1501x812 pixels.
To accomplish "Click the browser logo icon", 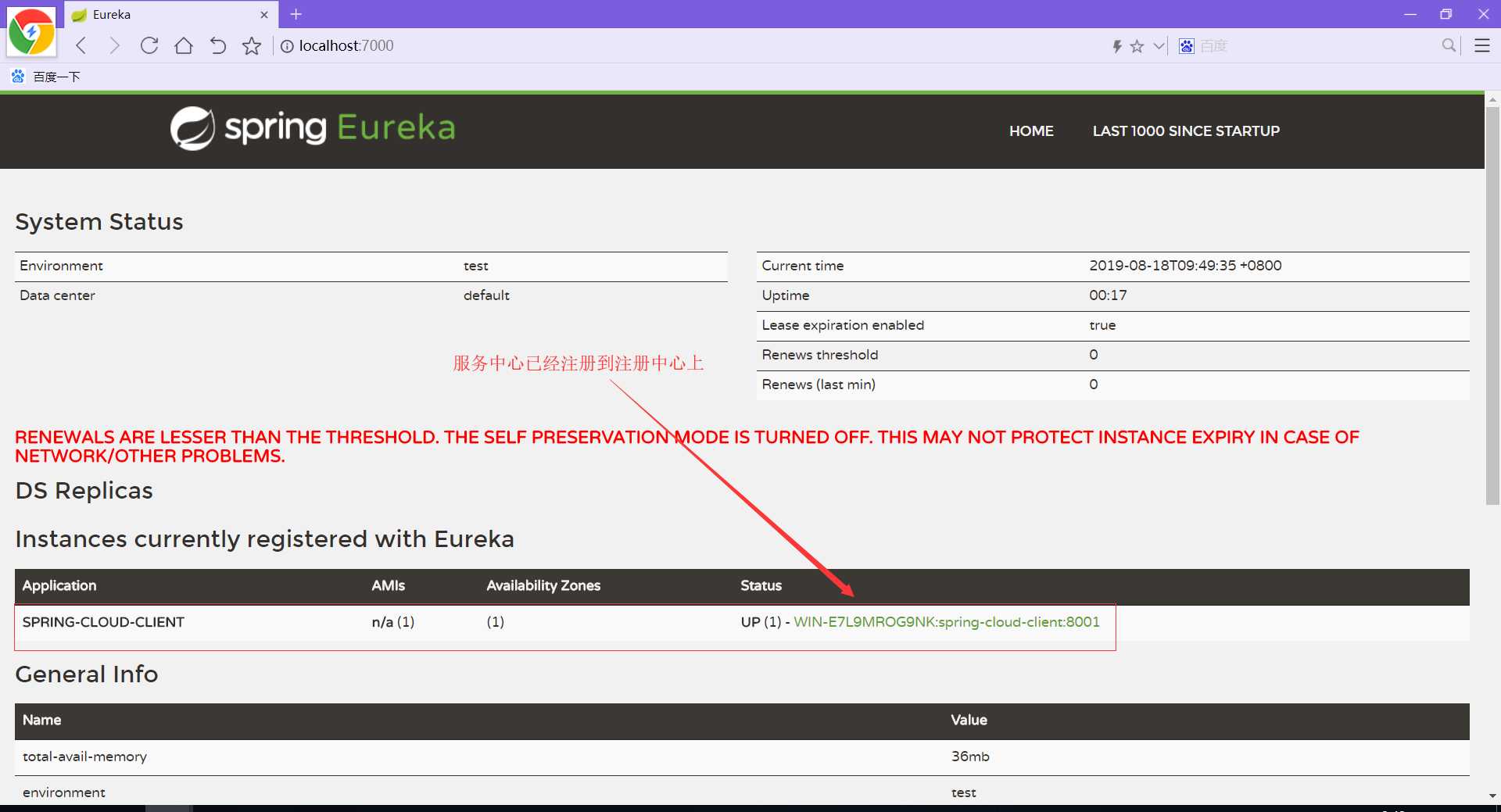I will coord(31,31).
